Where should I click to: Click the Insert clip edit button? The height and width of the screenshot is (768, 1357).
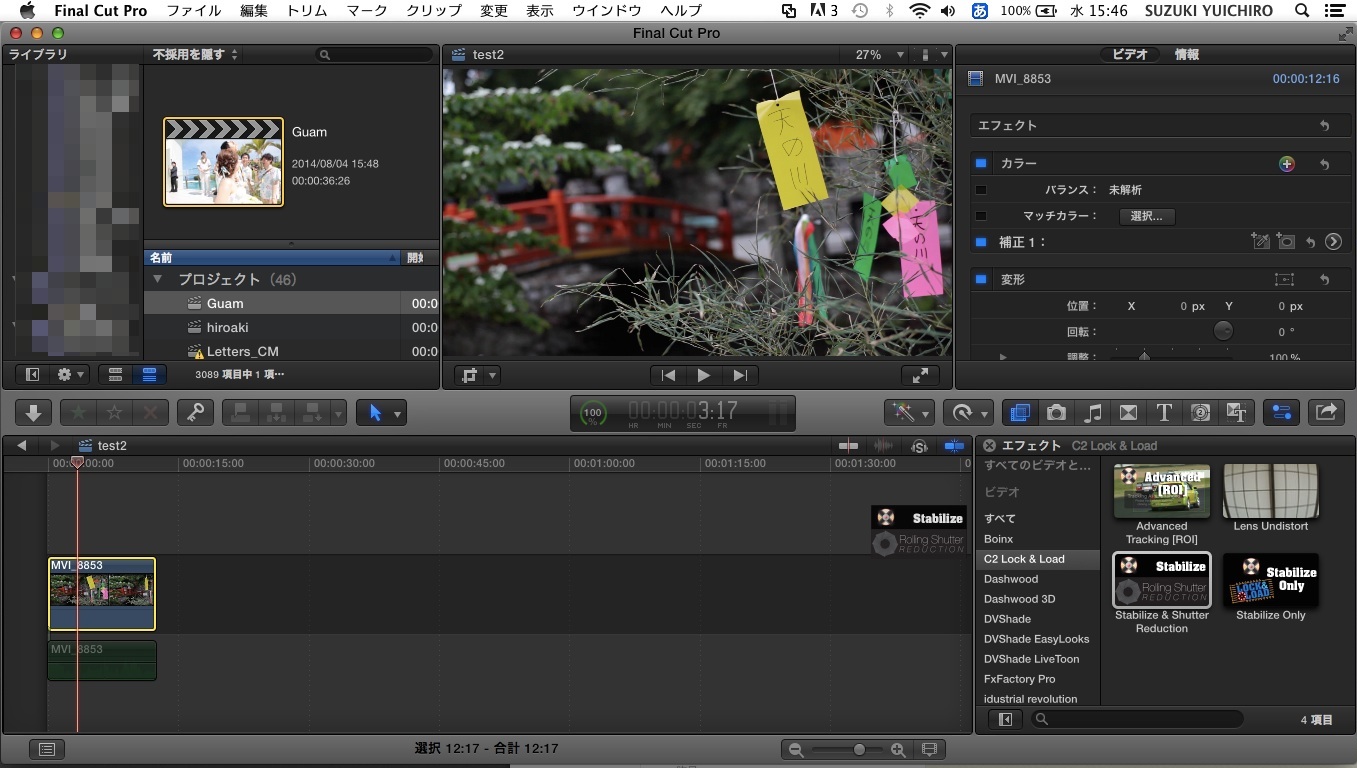[x=276, y=412]
